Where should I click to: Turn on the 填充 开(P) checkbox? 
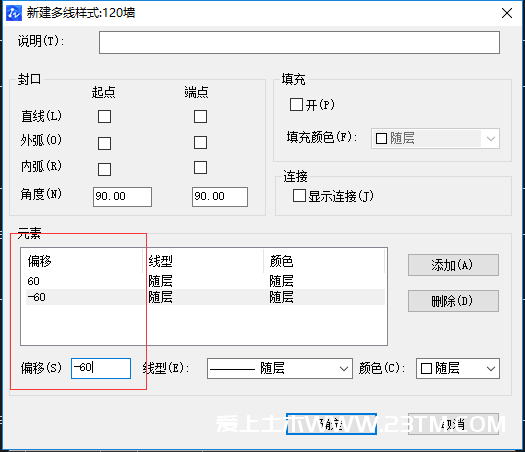296,104
